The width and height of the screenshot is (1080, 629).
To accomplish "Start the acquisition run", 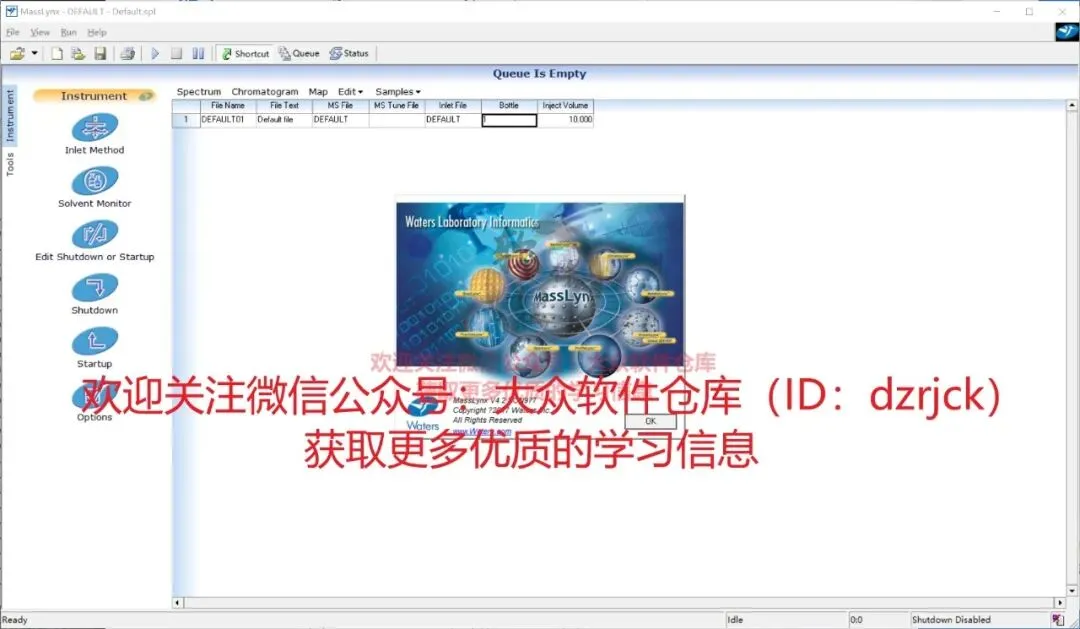I will [x=155, y=53].
